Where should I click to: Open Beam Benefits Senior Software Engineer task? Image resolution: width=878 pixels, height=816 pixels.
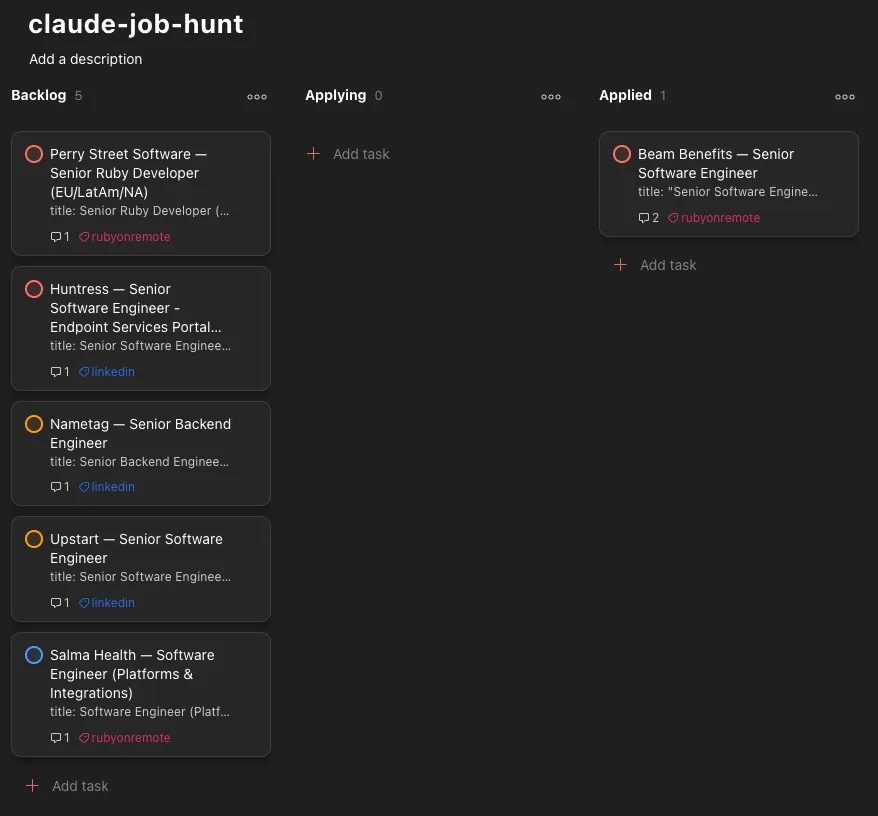click(x=716, y=164)
